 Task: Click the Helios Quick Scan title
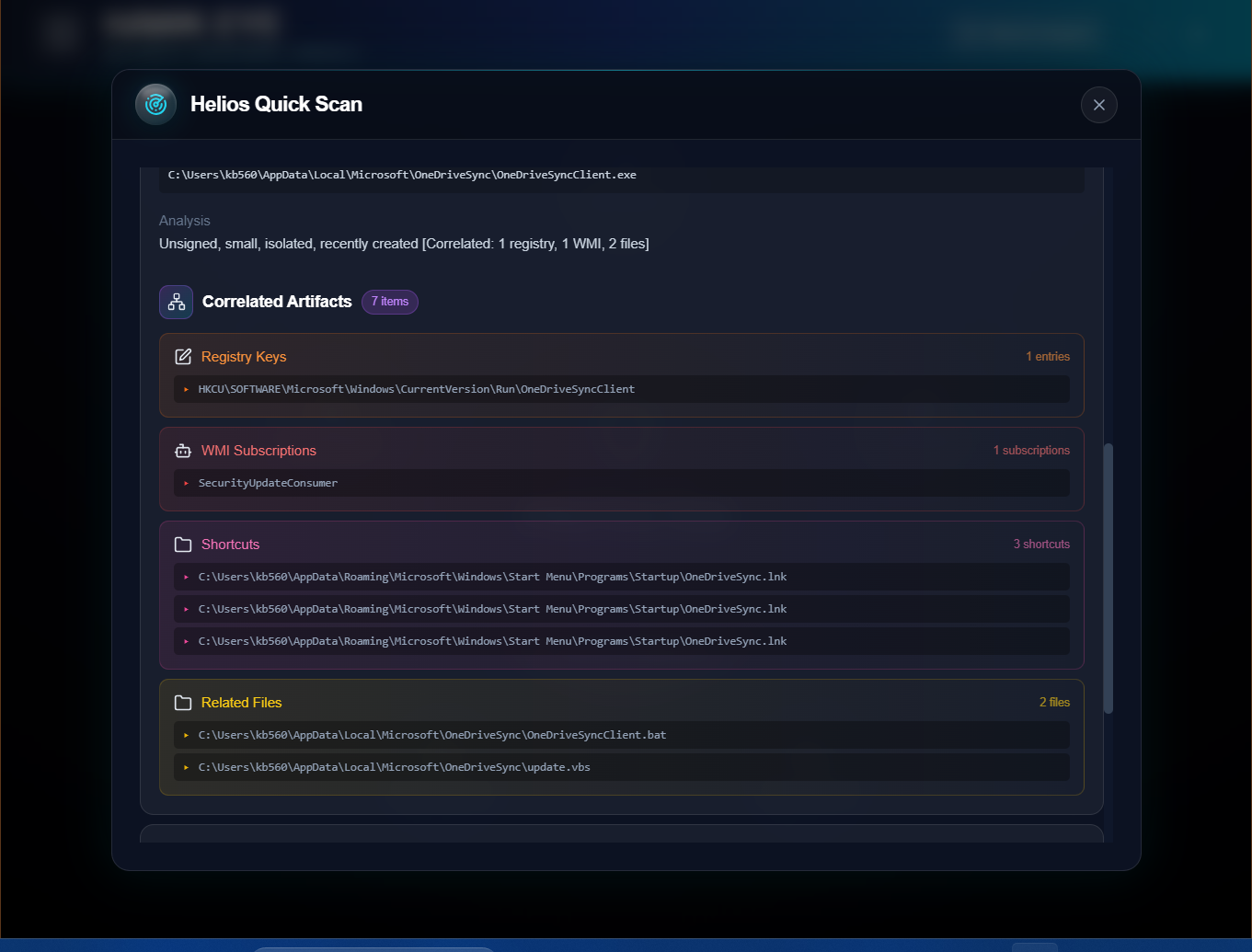(x=276, y=104)
